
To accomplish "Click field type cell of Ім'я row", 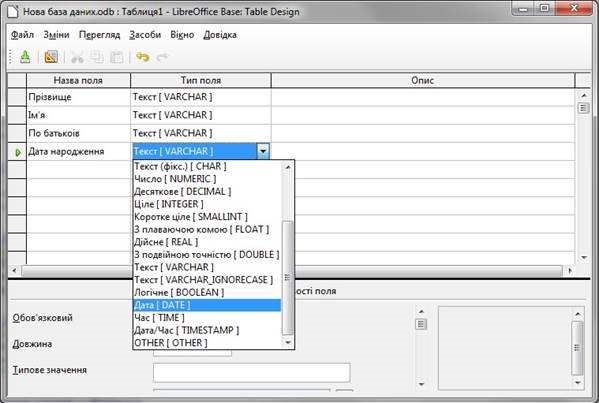I will point(201,115).
